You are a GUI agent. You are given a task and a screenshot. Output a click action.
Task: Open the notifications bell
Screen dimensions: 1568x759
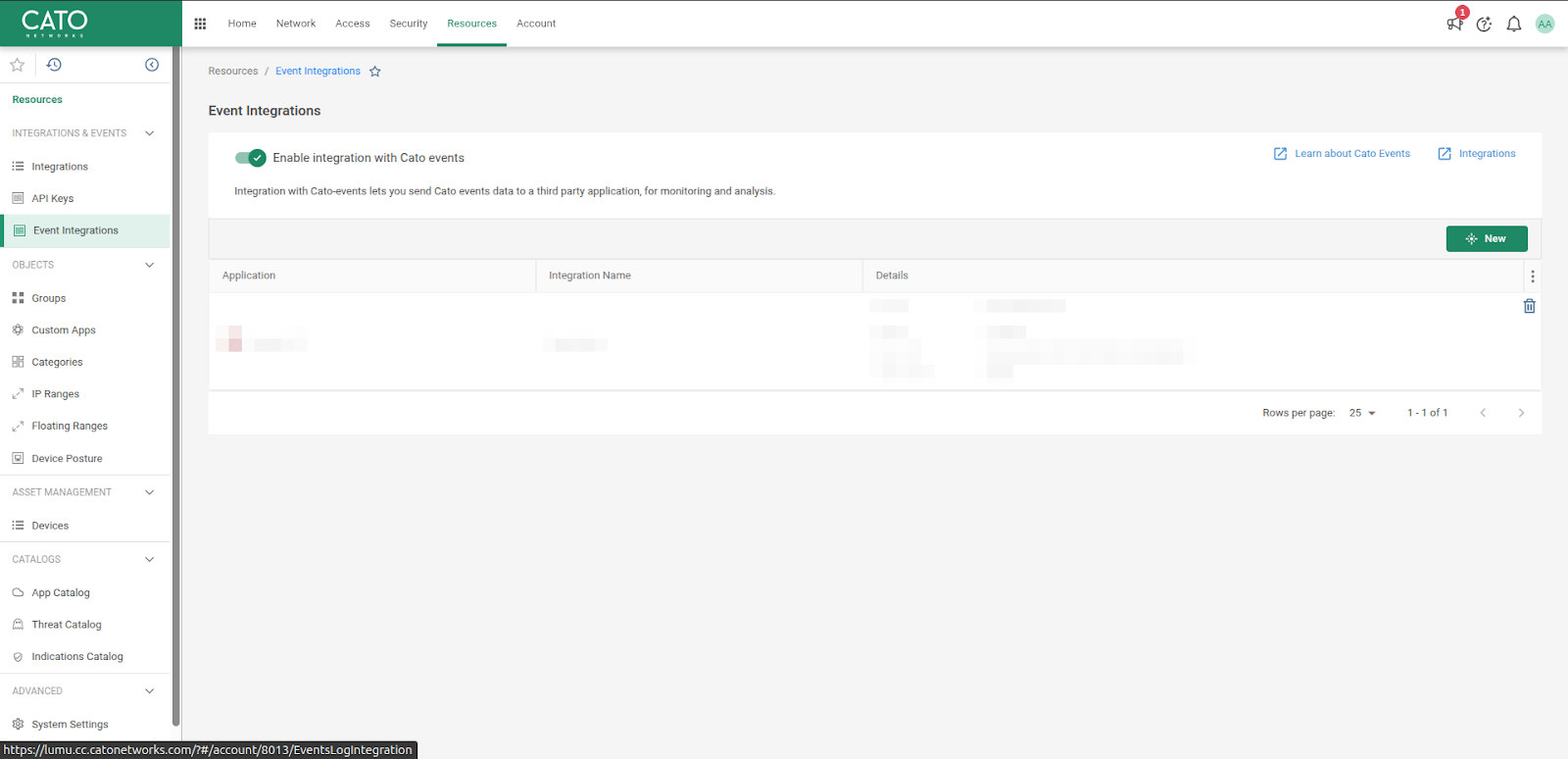click(1514, 24)
